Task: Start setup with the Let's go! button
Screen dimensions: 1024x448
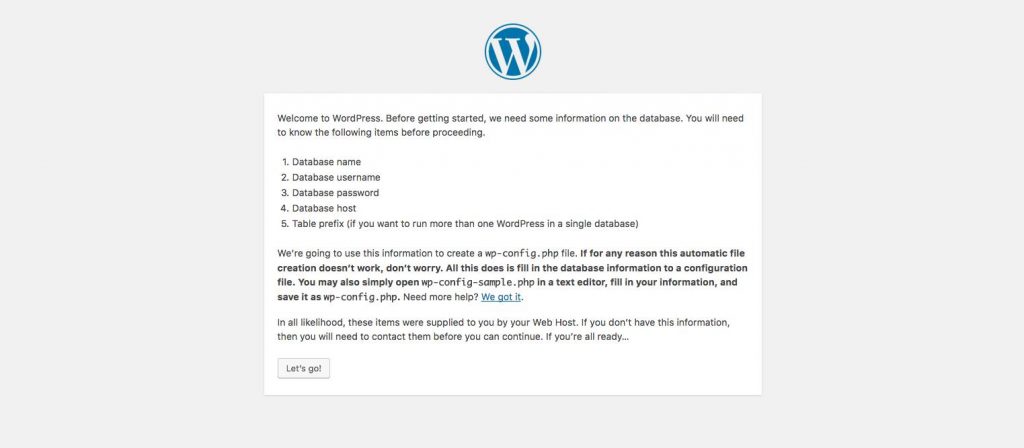Action: click(x=304, y=368)
